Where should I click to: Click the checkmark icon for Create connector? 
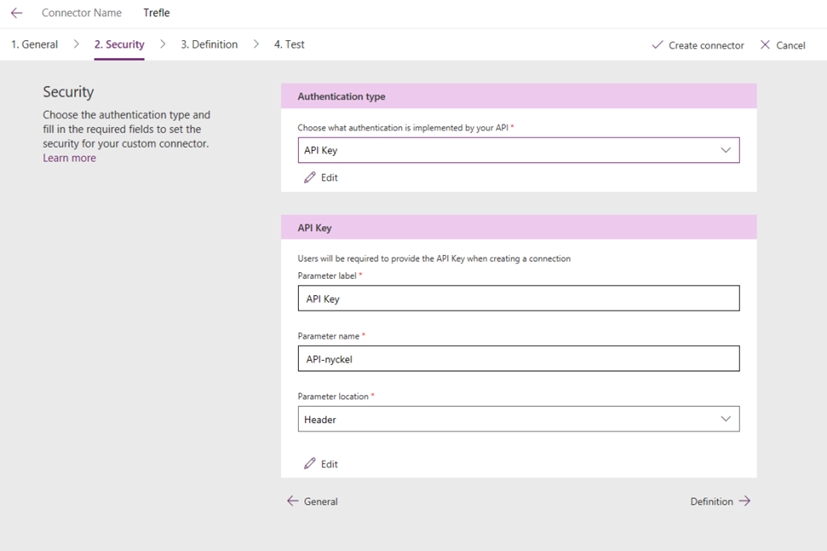coord(657,45)
